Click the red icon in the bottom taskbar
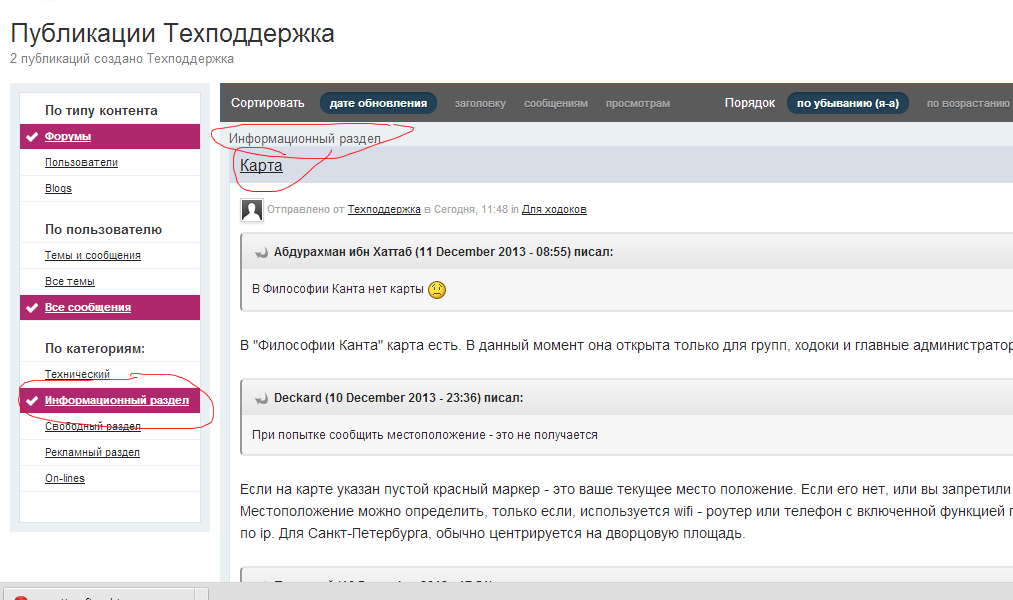1013x600 pixels. (x=22, y=598)
